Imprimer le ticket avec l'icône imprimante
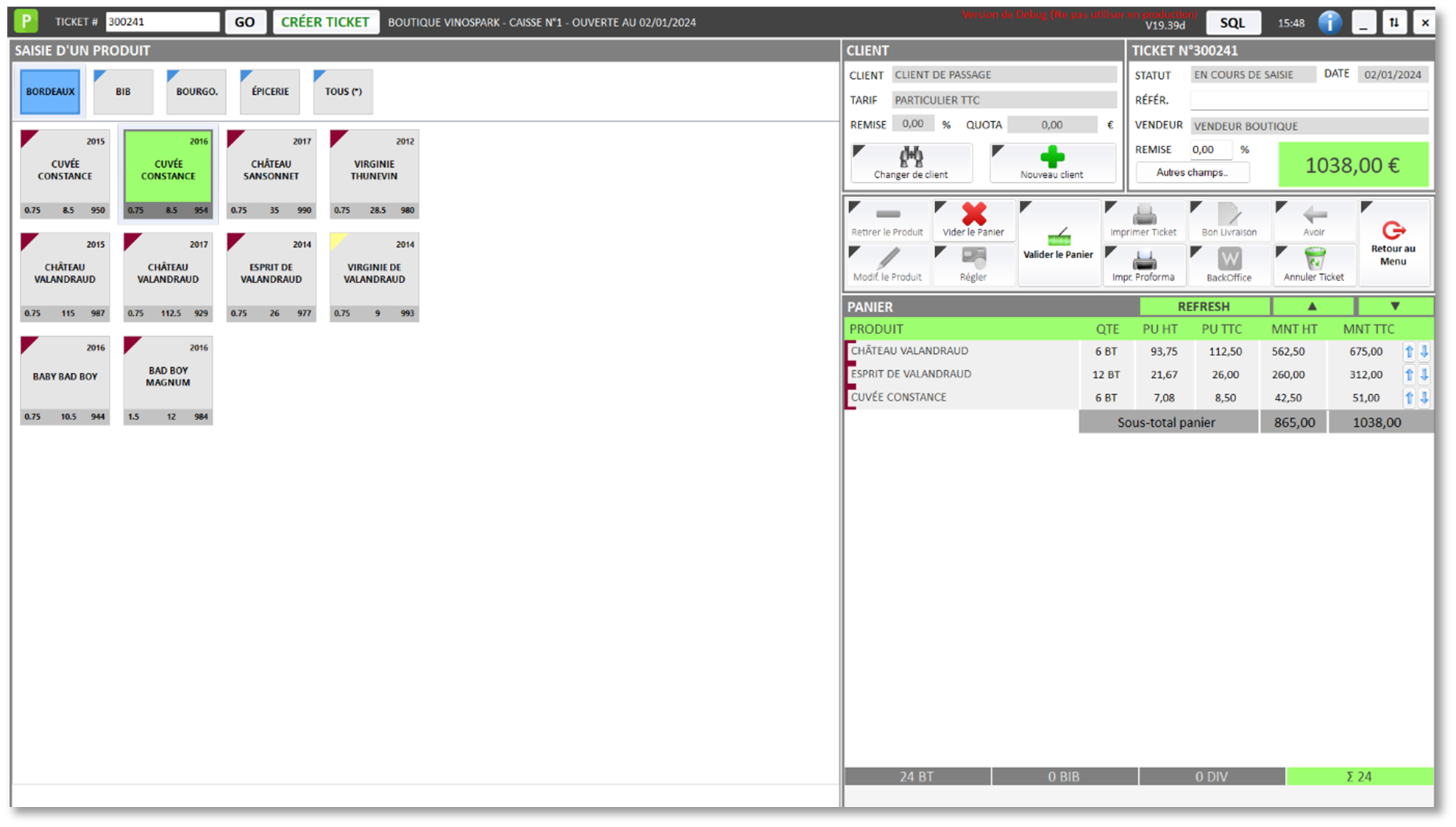 (x=1143, y=220)
